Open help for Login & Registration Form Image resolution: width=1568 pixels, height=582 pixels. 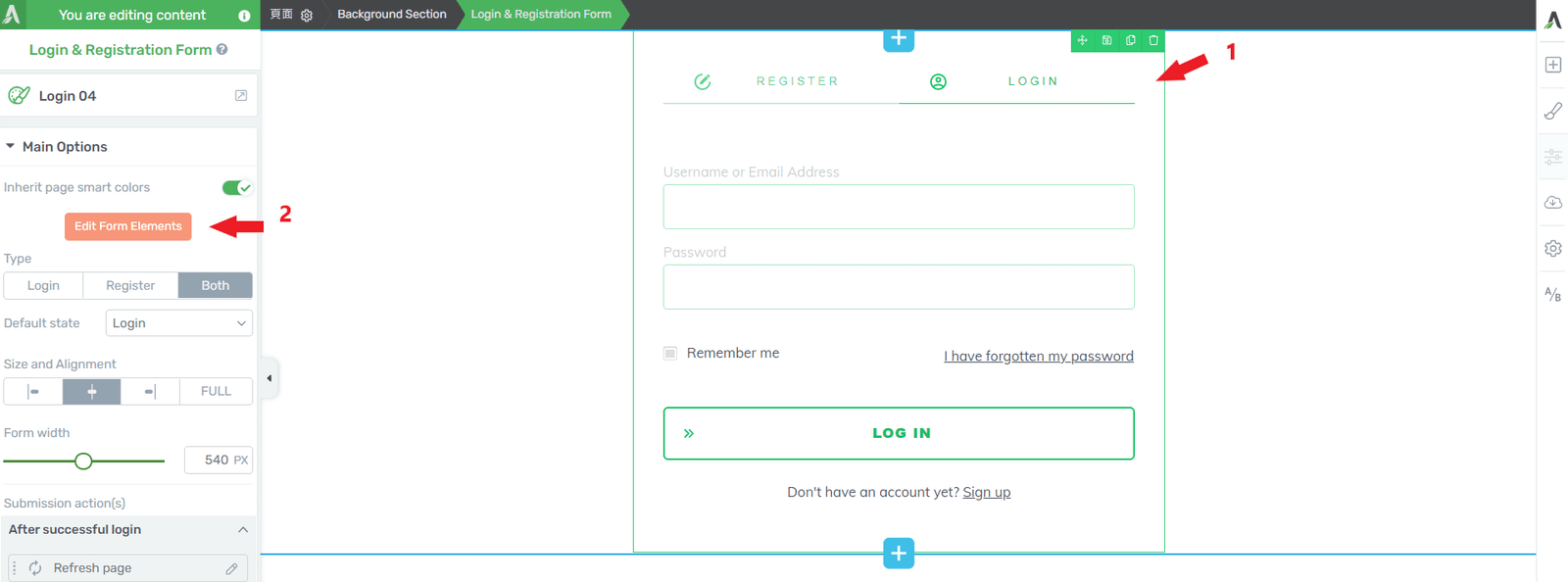[x=222, y=49]
